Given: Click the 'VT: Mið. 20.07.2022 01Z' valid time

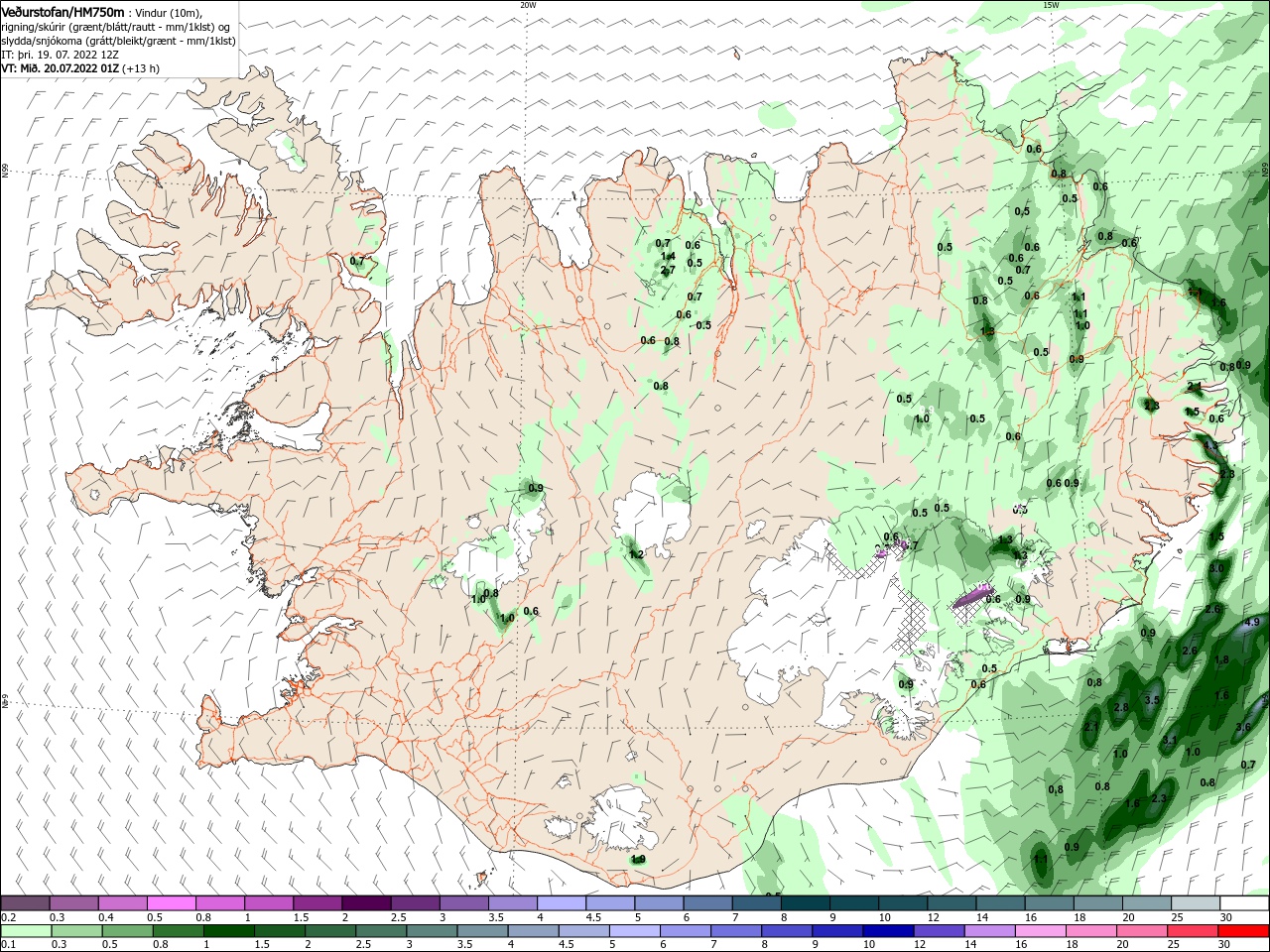Looking at the screenshot, I should click(x=61, y=68).
